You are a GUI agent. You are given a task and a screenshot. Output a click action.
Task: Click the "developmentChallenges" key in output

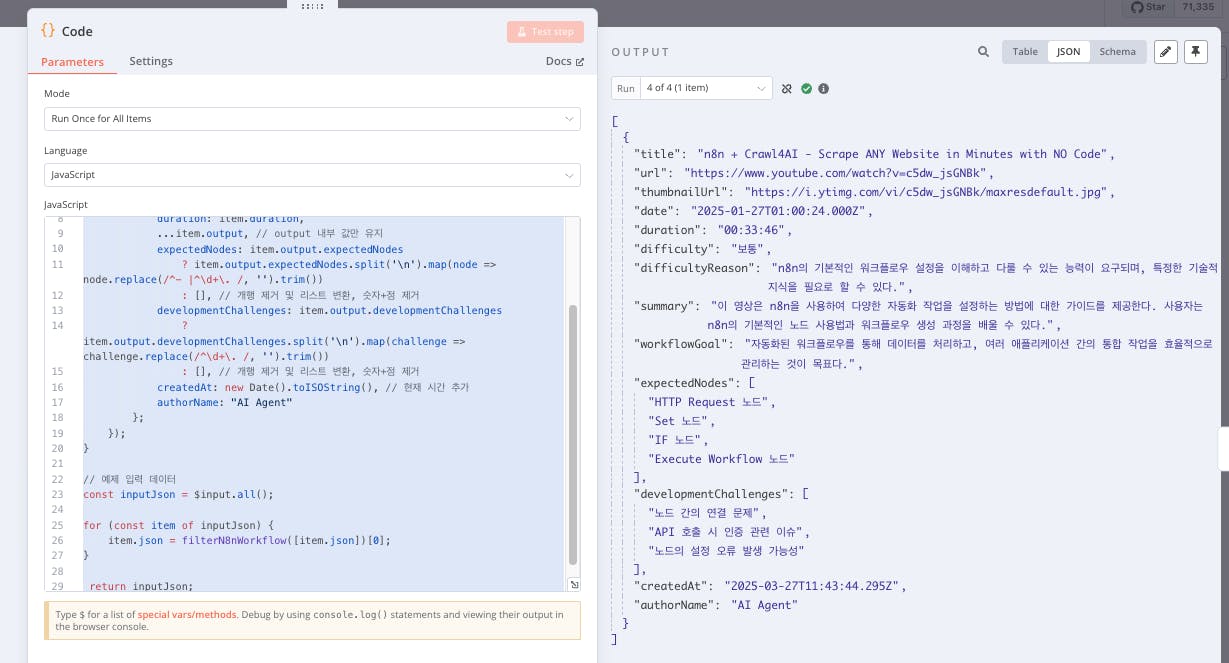[712, 494]
